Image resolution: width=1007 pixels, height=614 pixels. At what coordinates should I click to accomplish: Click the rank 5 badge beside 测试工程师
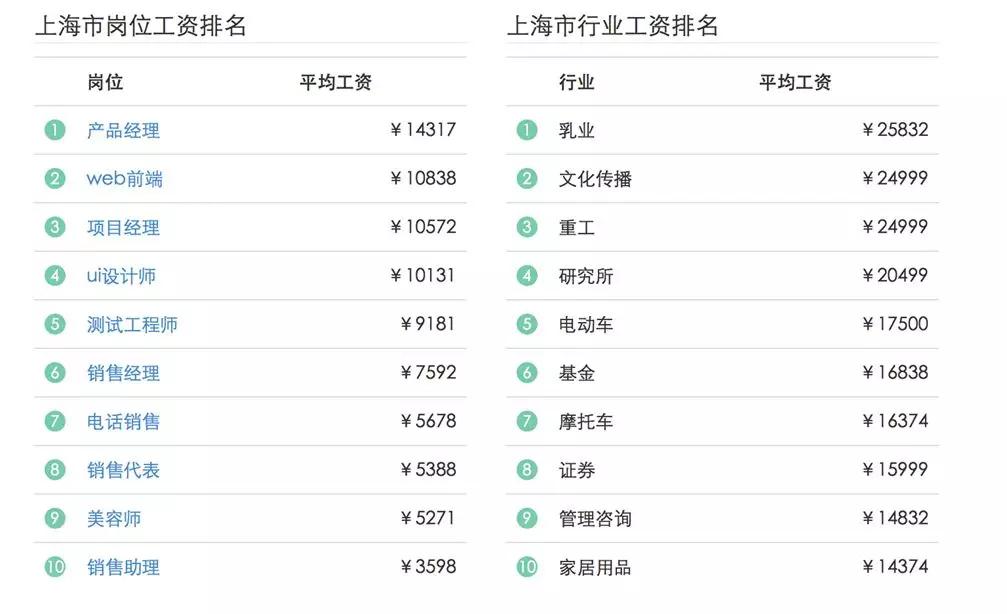(55, 324)
